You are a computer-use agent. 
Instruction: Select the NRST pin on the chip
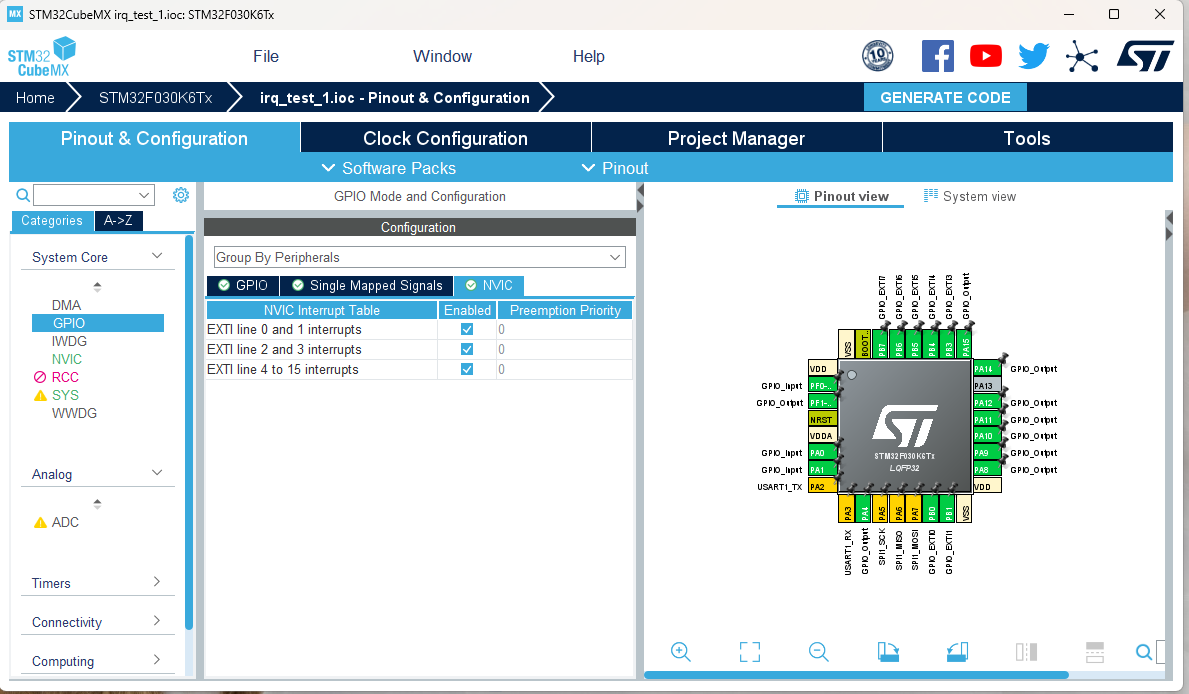click(x=823, y=419)
